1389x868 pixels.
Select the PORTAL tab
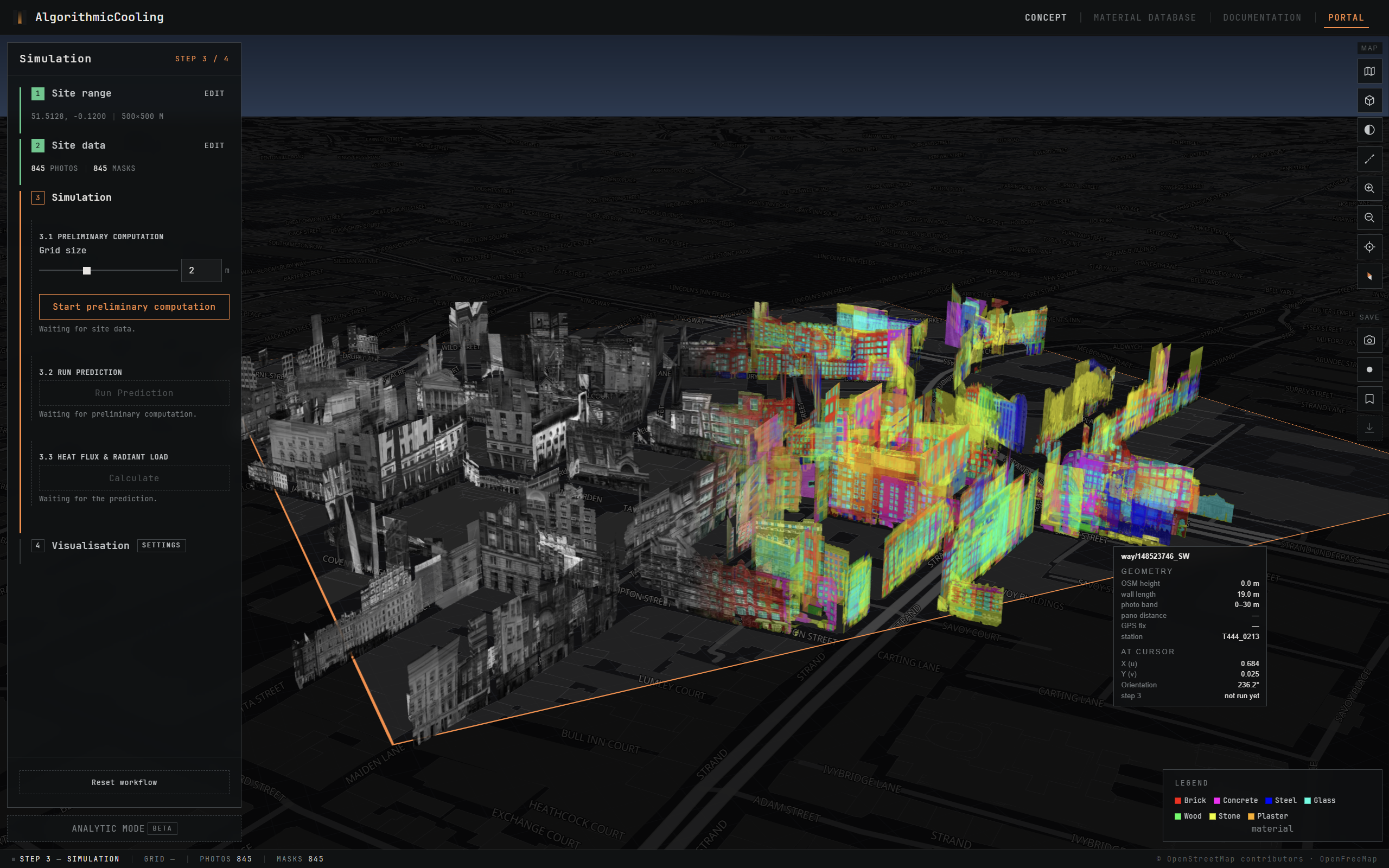(1346, 17)
